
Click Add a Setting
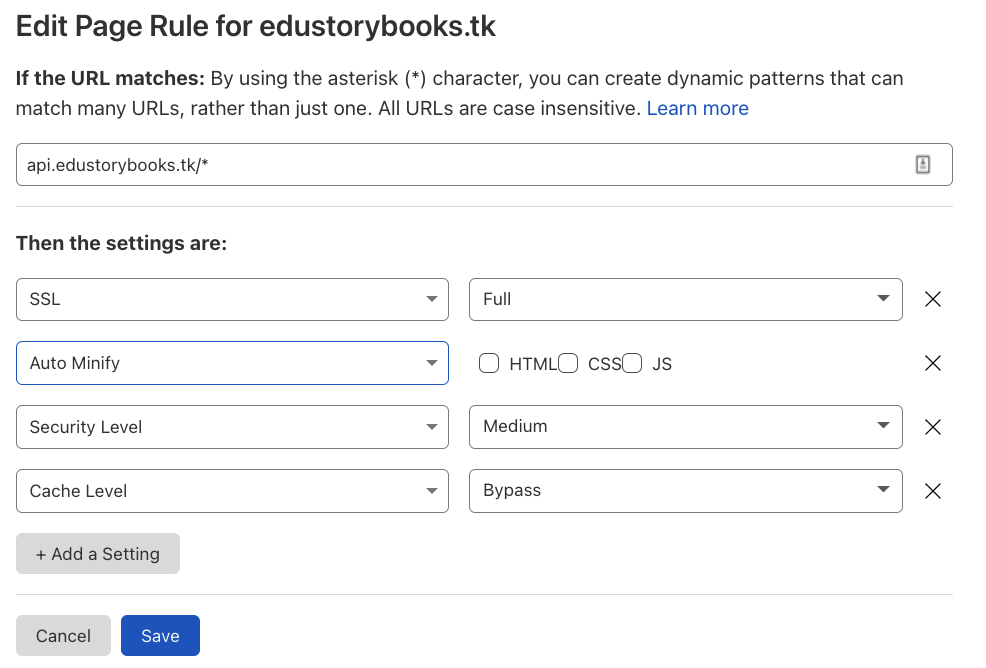point(97,553)
